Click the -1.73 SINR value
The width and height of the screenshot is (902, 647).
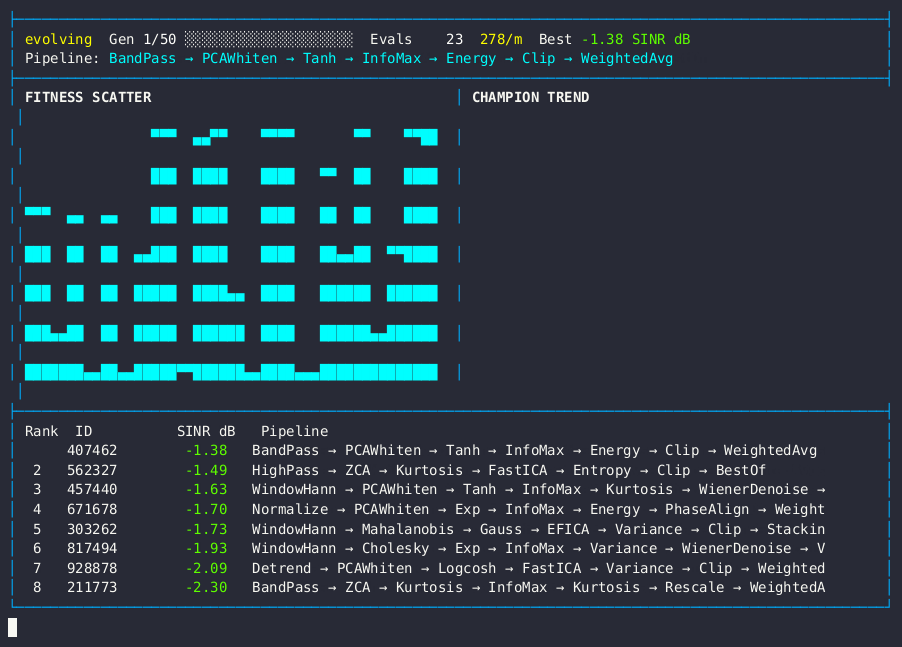click(206, 529)
